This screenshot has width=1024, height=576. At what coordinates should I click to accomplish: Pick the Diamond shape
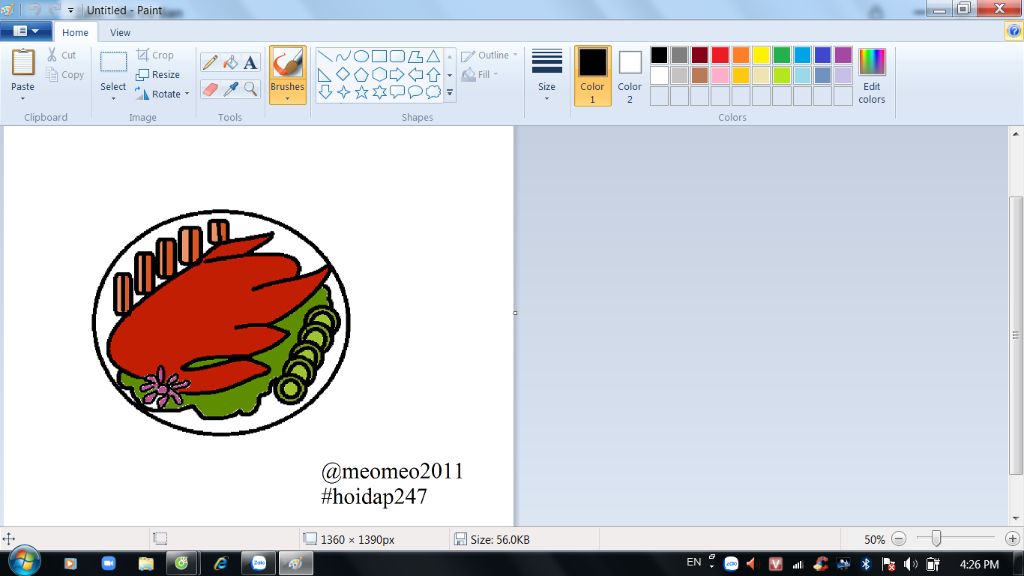click(343, 74)
